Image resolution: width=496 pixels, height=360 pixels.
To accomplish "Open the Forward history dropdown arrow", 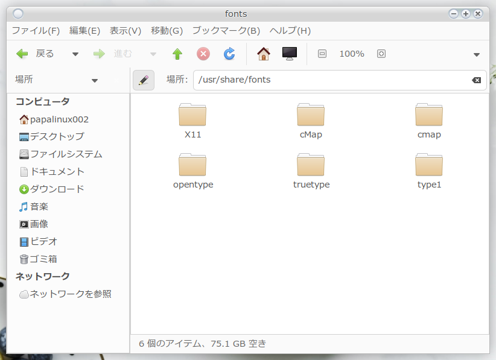I will coord(153,54).
